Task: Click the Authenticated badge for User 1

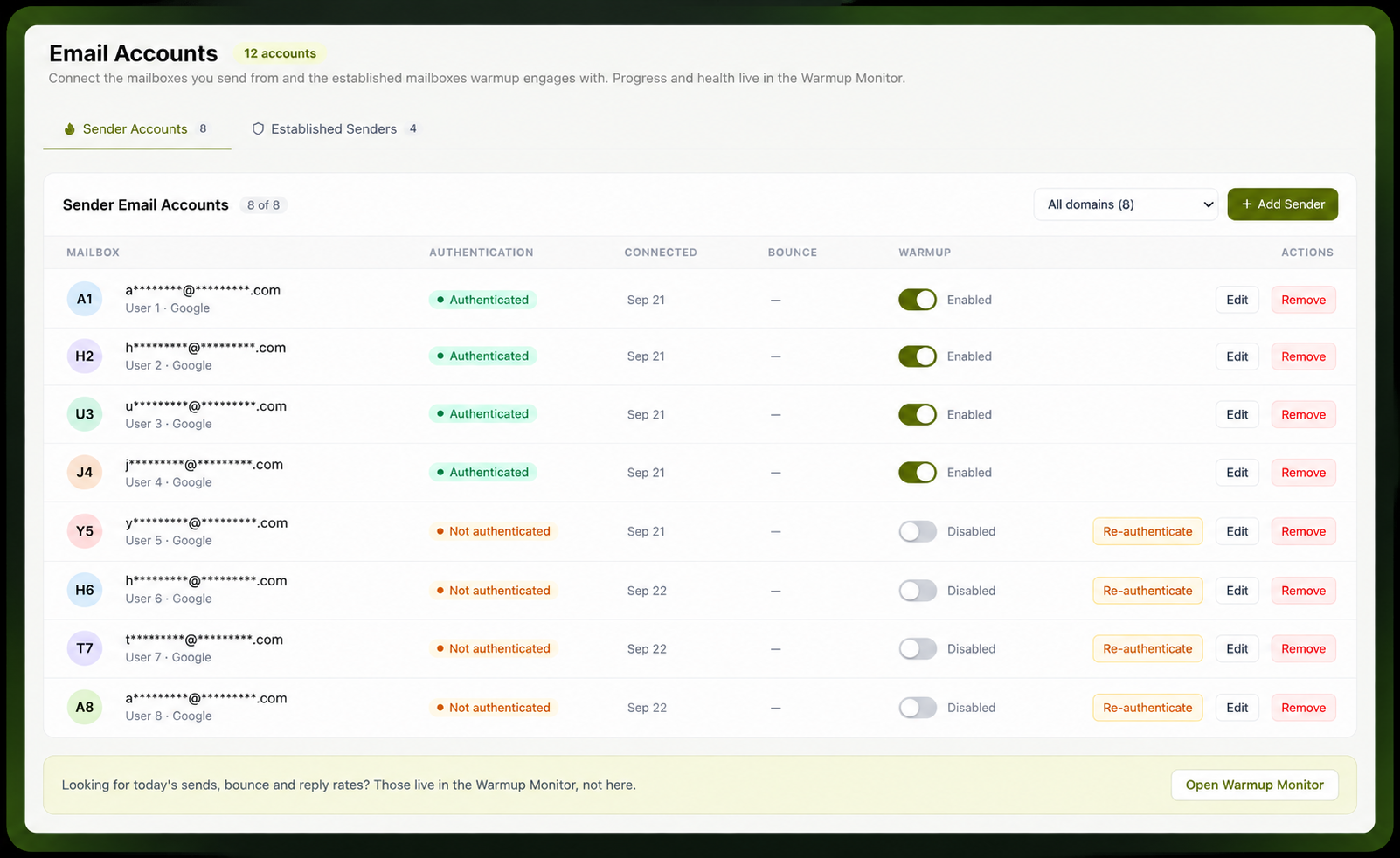Action: click(482, 300)
